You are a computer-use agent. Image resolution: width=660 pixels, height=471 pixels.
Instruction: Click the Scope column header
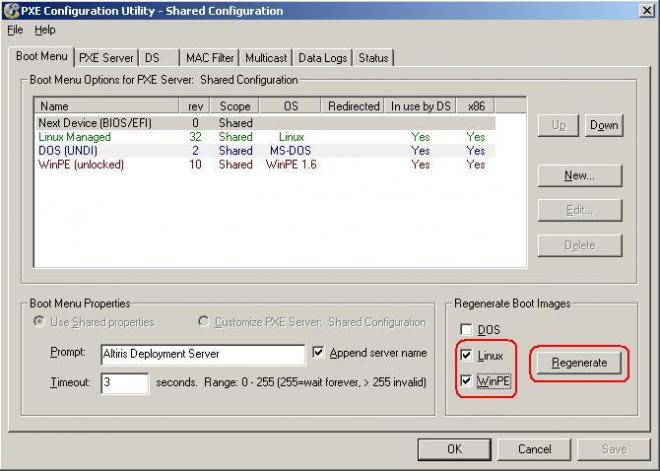(235, 106)
